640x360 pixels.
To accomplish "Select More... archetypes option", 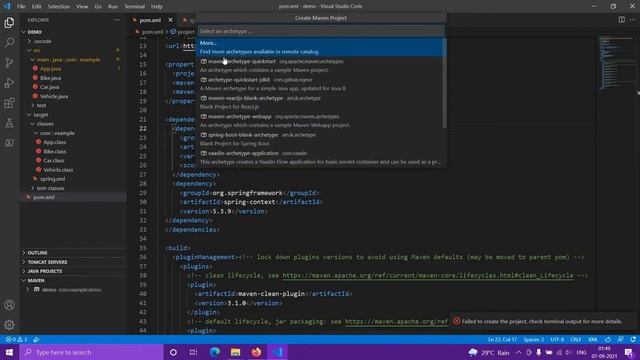I will coord(320,47).
